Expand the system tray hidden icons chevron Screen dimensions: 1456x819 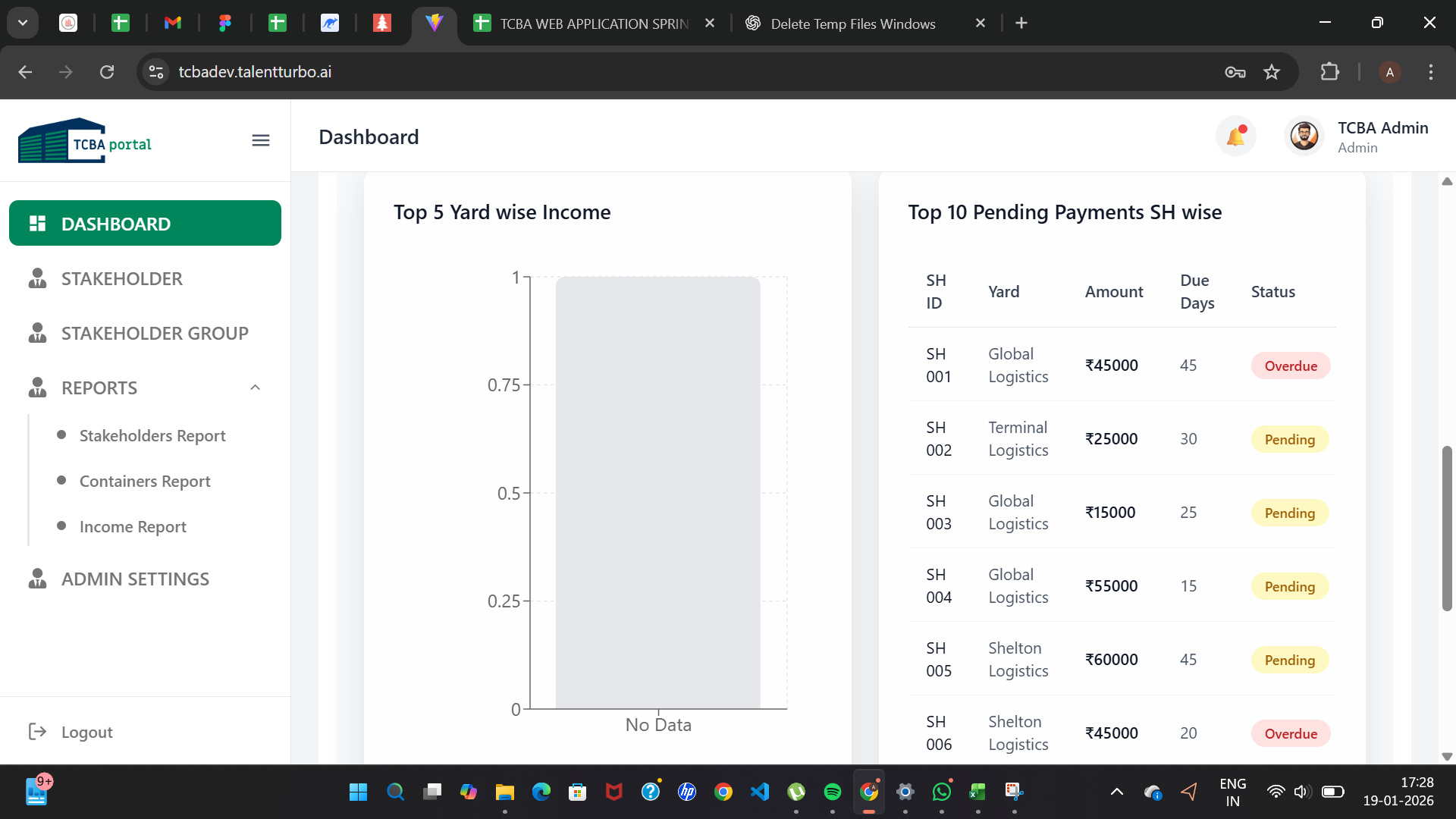tap(1117, 792)
